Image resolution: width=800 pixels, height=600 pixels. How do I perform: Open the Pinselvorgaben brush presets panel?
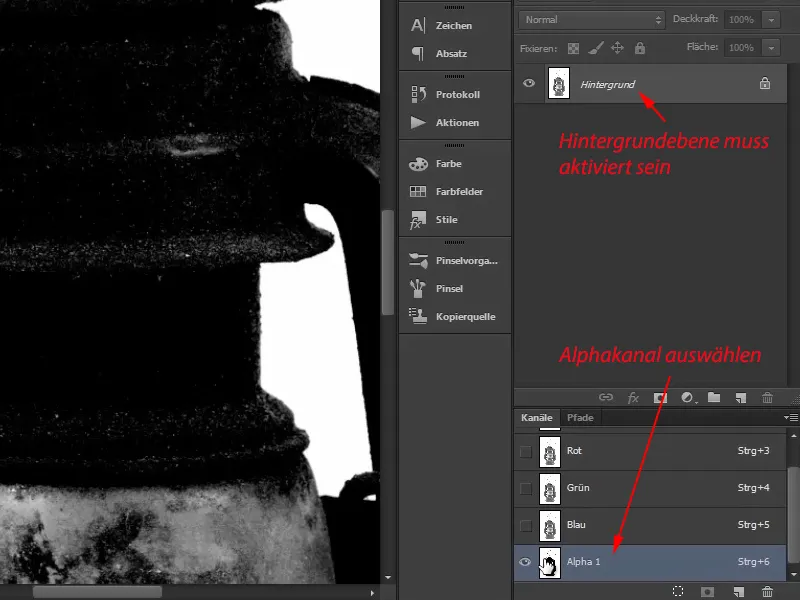[x=454, y=261]
